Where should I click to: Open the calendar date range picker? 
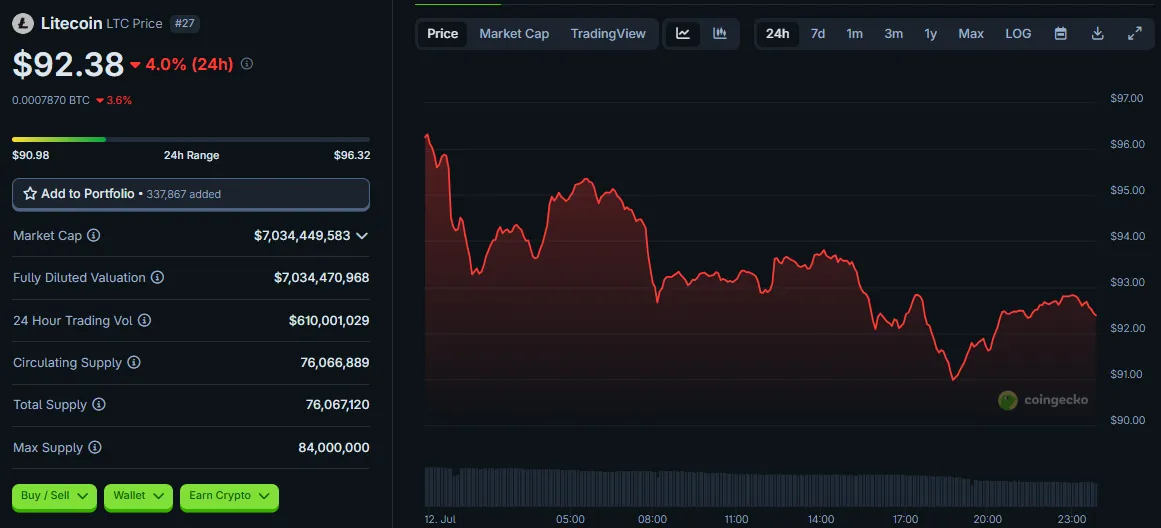(x=1060, y=33)
